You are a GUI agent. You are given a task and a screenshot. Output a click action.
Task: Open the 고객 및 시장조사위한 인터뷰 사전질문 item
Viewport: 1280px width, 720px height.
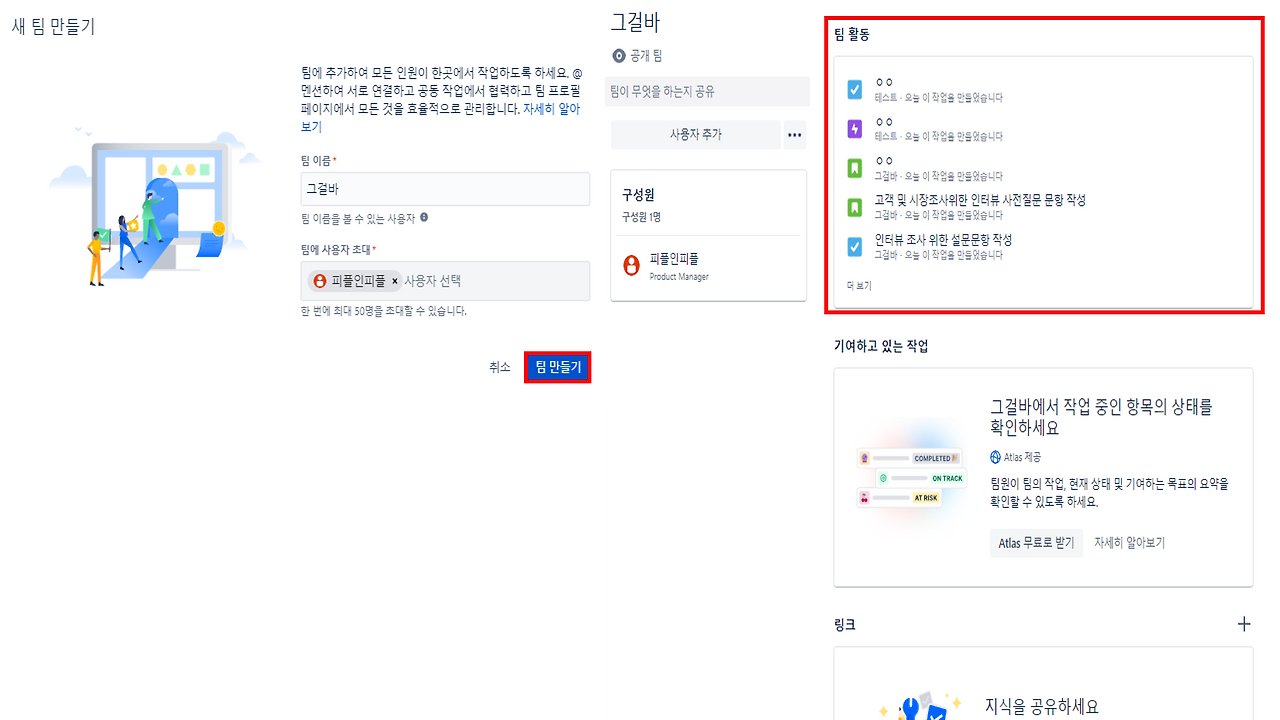980,200
